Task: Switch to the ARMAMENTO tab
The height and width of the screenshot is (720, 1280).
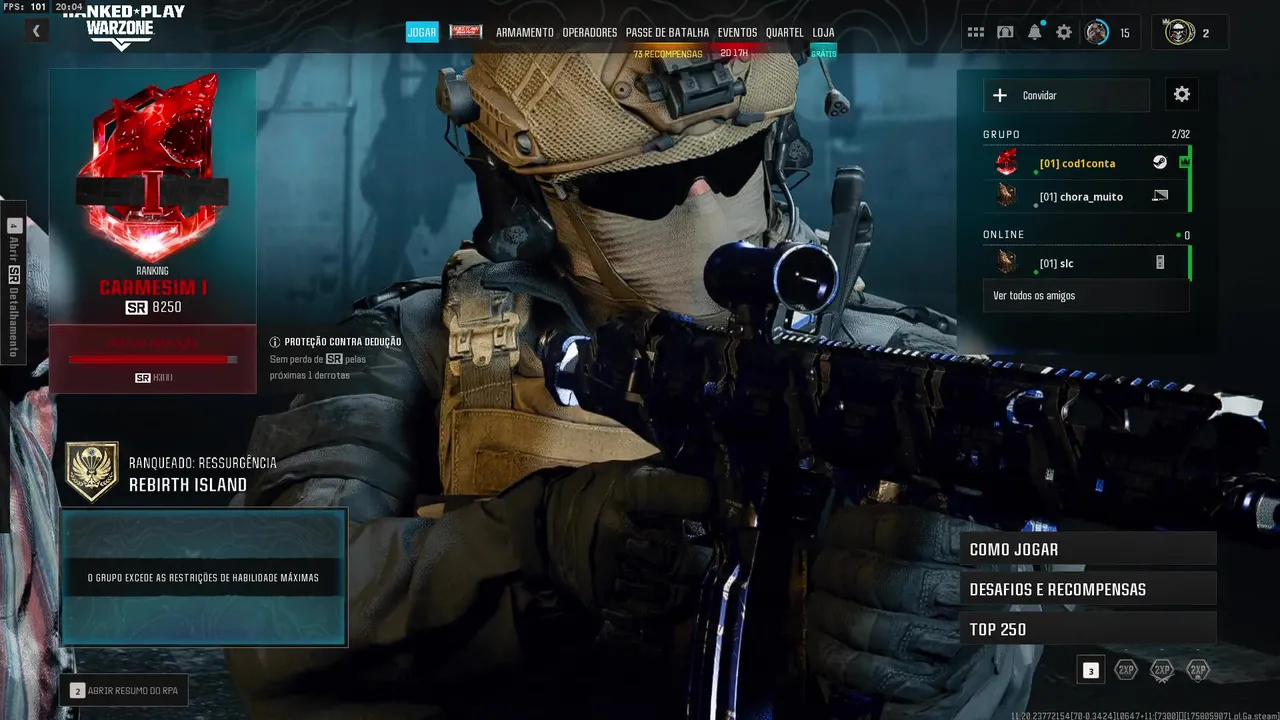Action: coord(525,32)
